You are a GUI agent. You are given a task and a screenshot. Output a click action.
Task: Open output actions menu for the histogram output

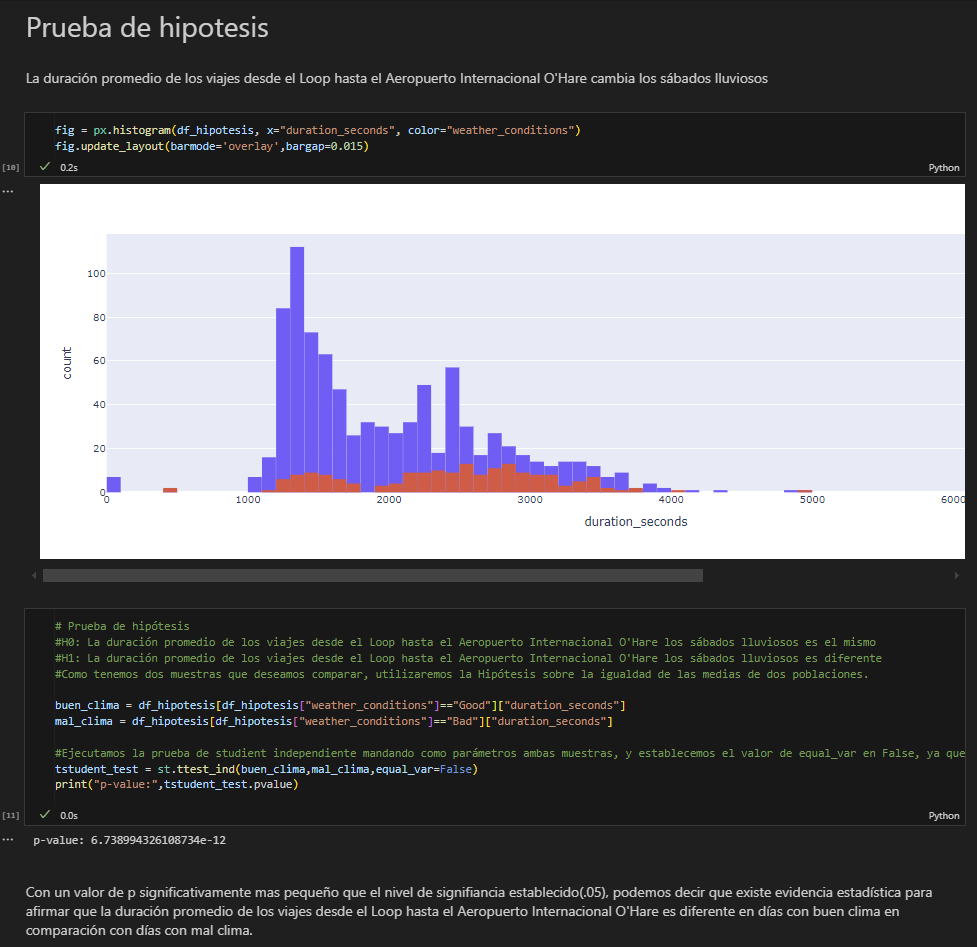point(8,191)
